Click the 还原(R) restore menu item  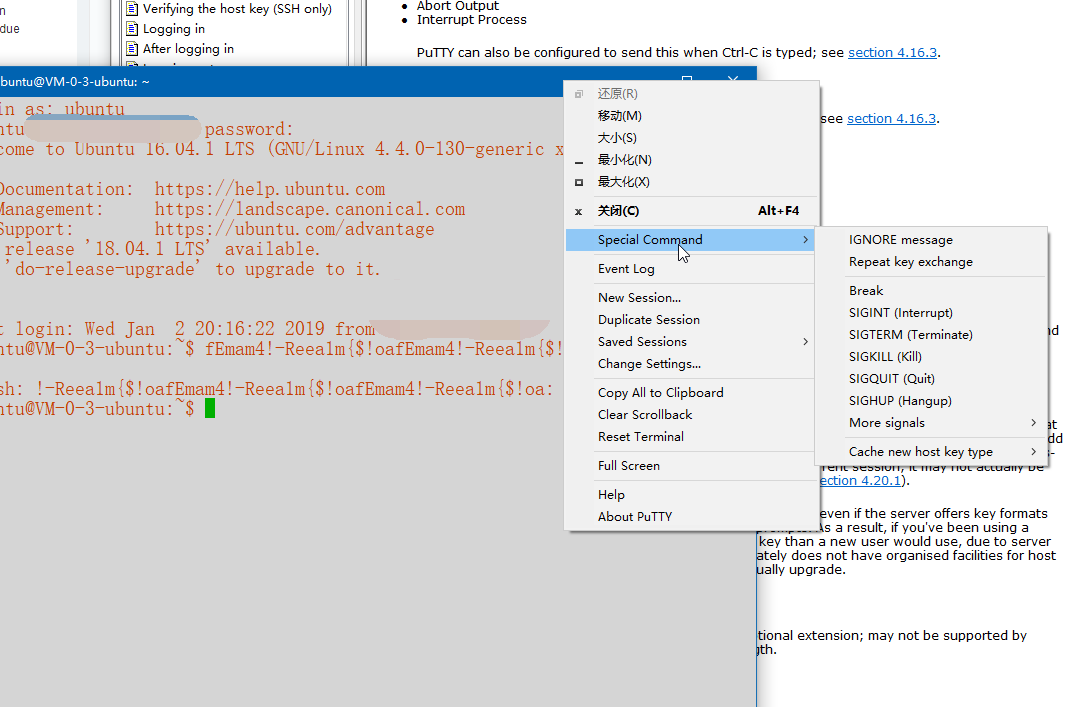coord(690,94)
